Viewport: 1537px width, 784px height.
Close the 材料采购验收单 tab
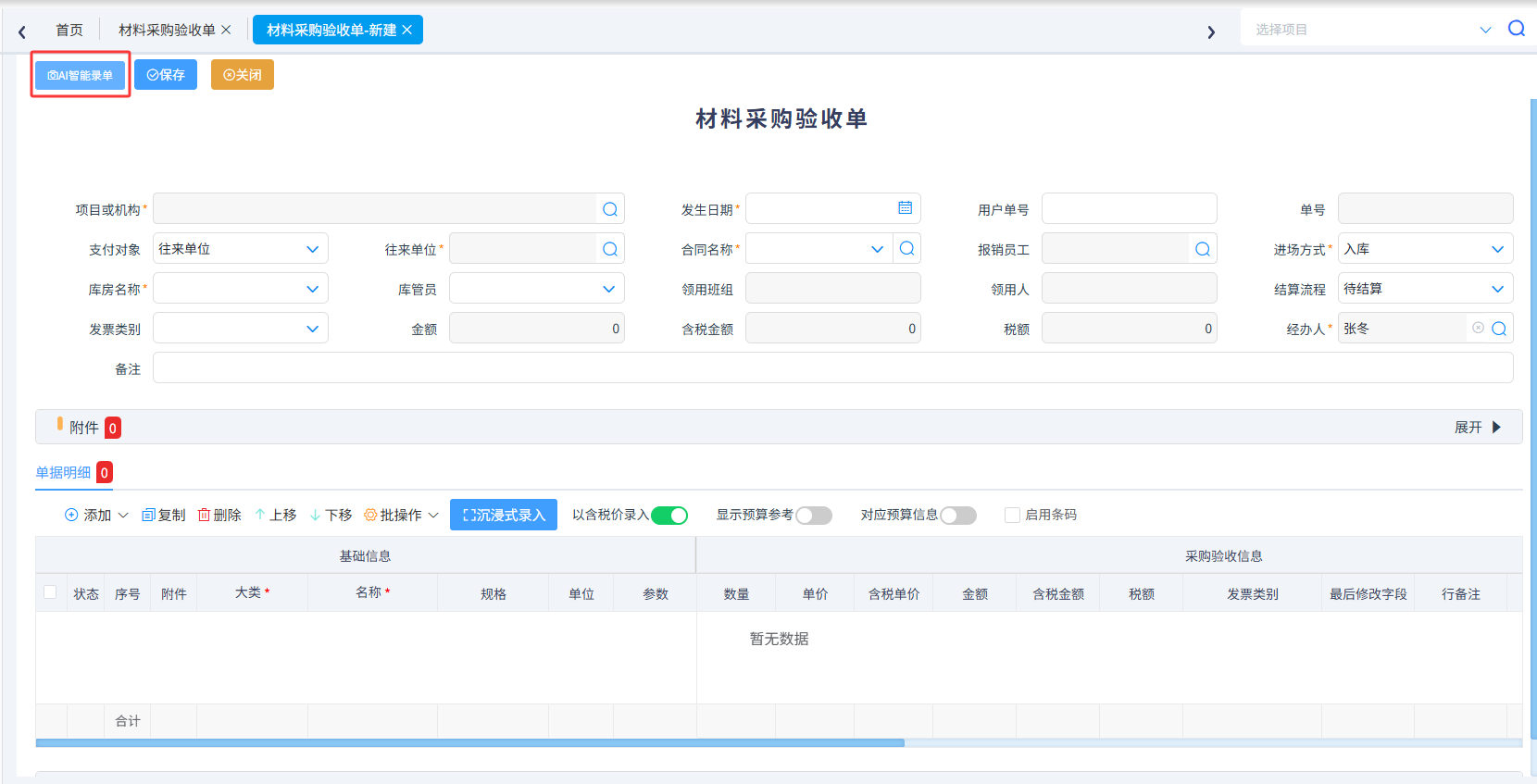[x=226, y=30]
